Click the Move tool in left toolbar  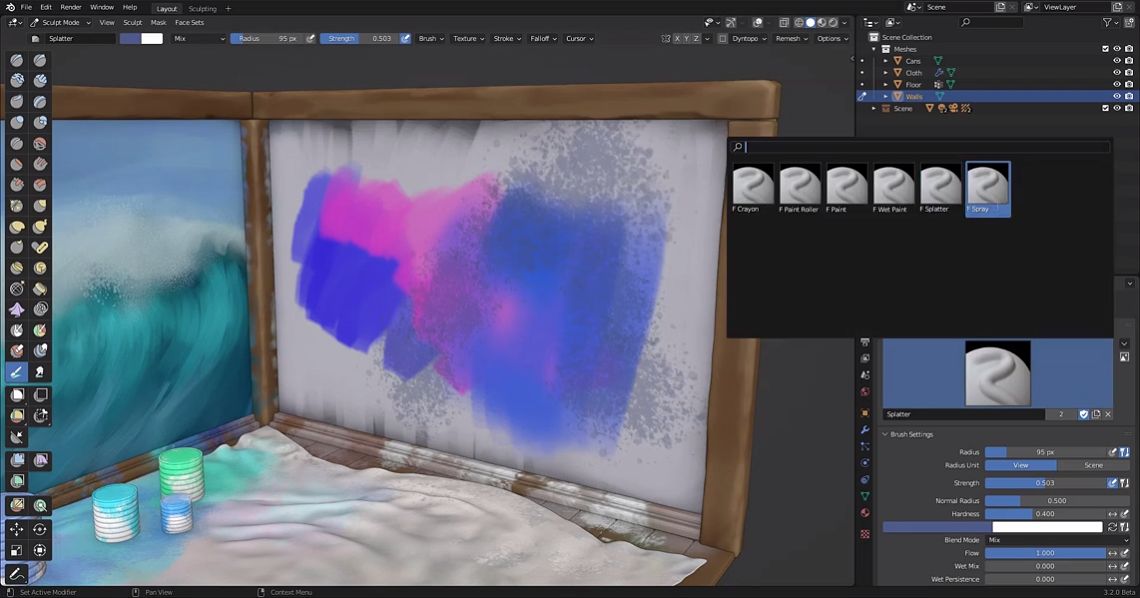[x=17, y=530]
